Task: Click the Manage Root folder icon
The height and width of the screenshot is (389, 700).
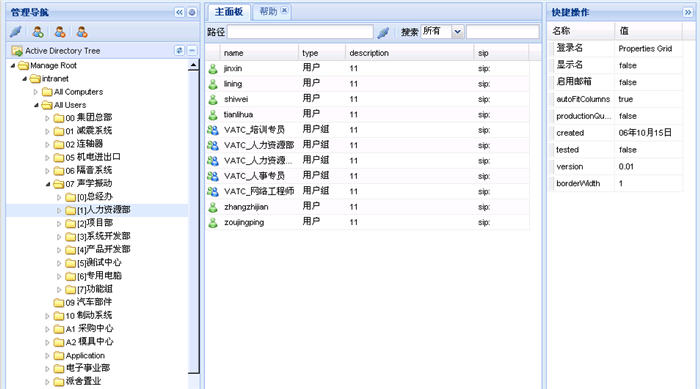Action: coord(23,66)
